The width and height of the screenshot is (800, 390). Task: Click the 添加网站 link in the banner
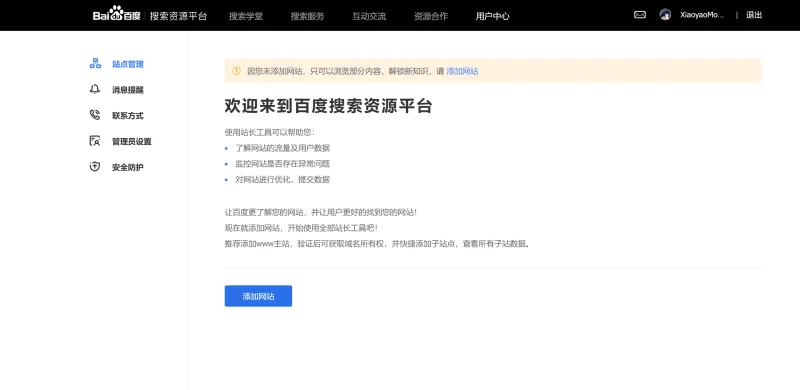coord(462,71)
